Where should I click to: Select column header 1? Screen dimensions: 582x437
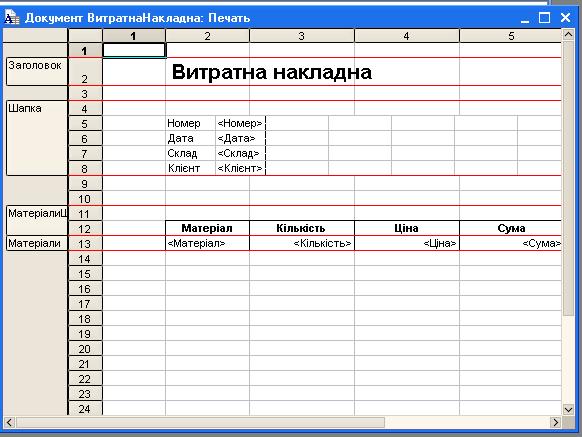coord(134,36)
